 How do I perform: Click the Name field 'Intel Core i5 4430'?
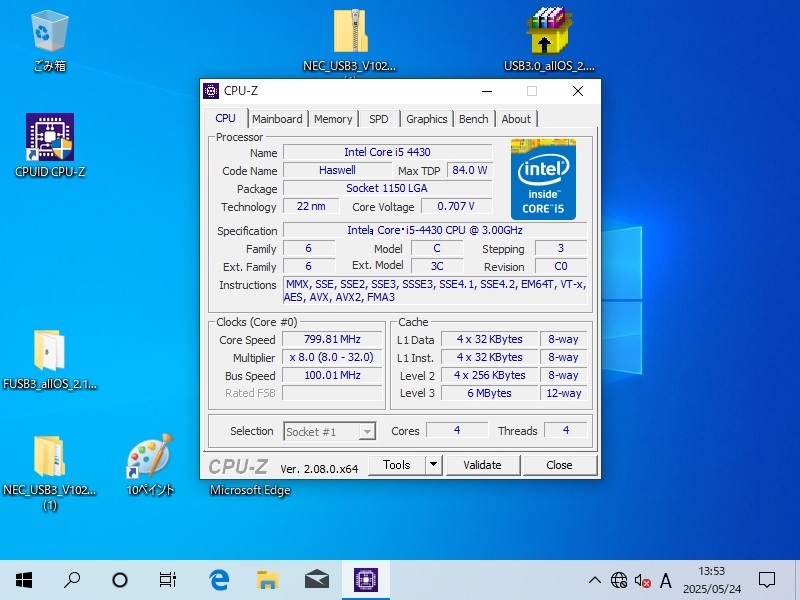(387, 152)
